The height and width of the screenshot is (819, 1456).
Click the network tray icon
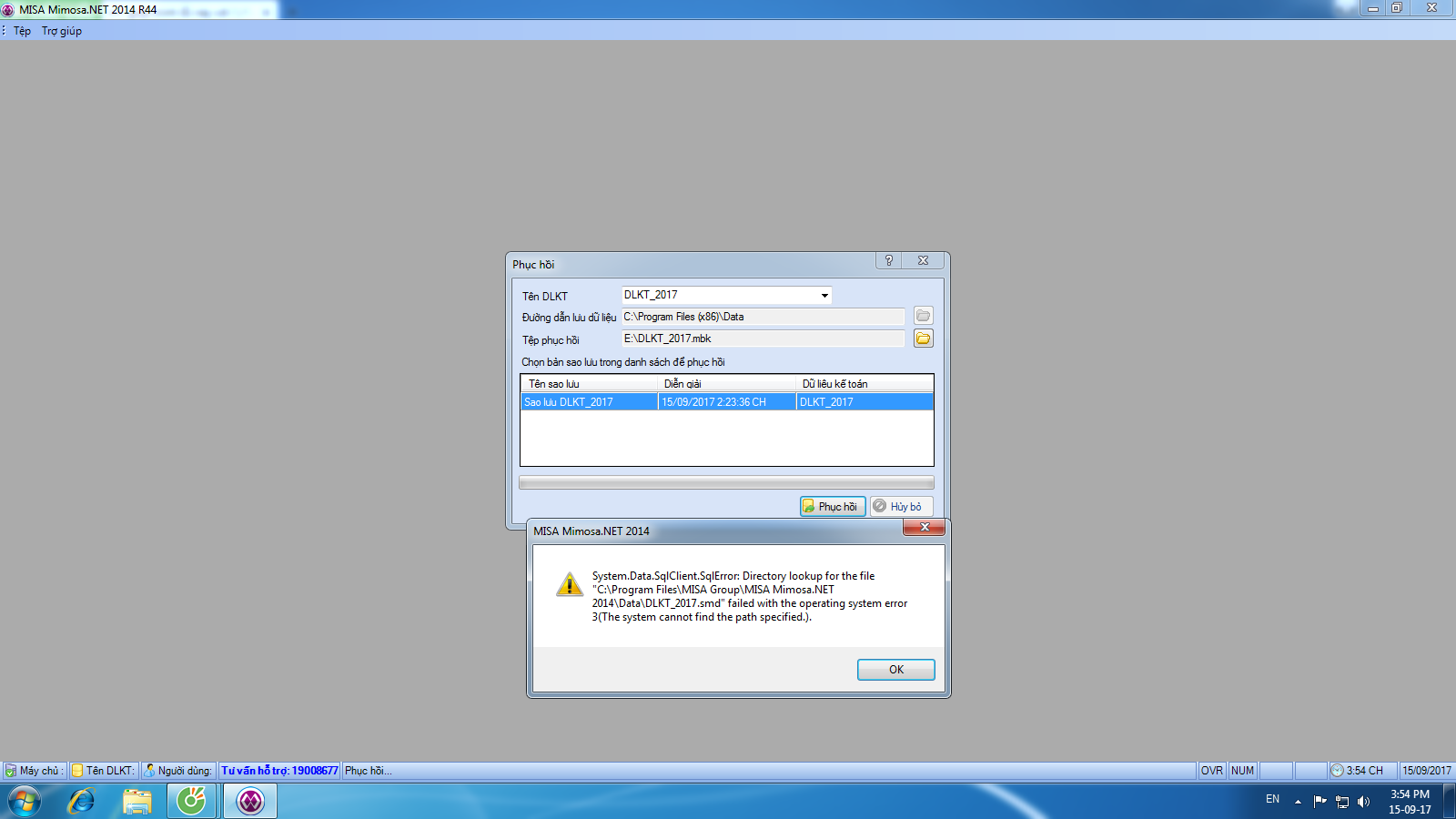(x=1341, y=802)
